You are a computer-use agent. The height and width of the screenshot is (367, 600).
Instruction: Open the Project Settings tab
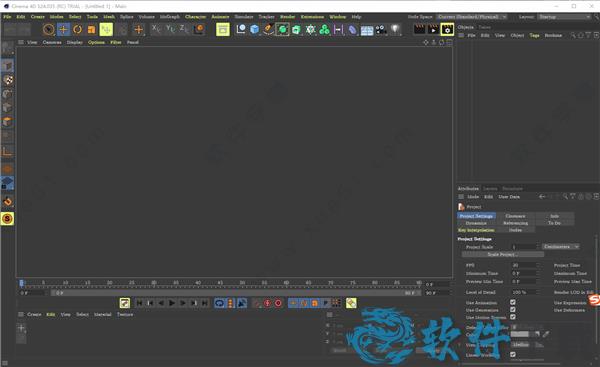point(476,216)
